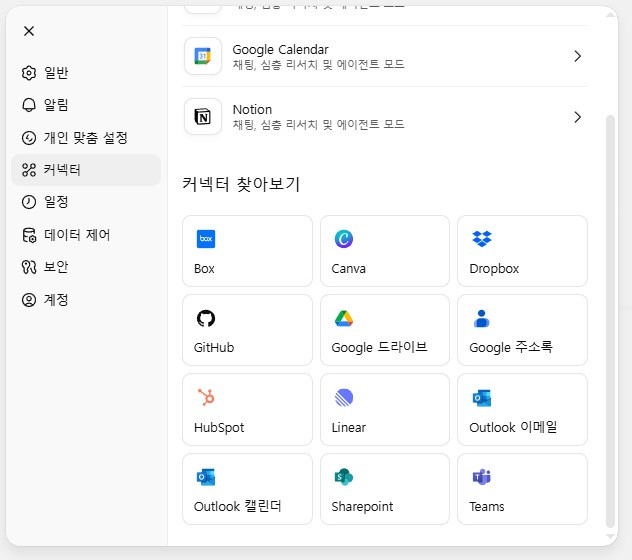Select the Canva connector card
This screenshot has width=632, height=560.
385,251
